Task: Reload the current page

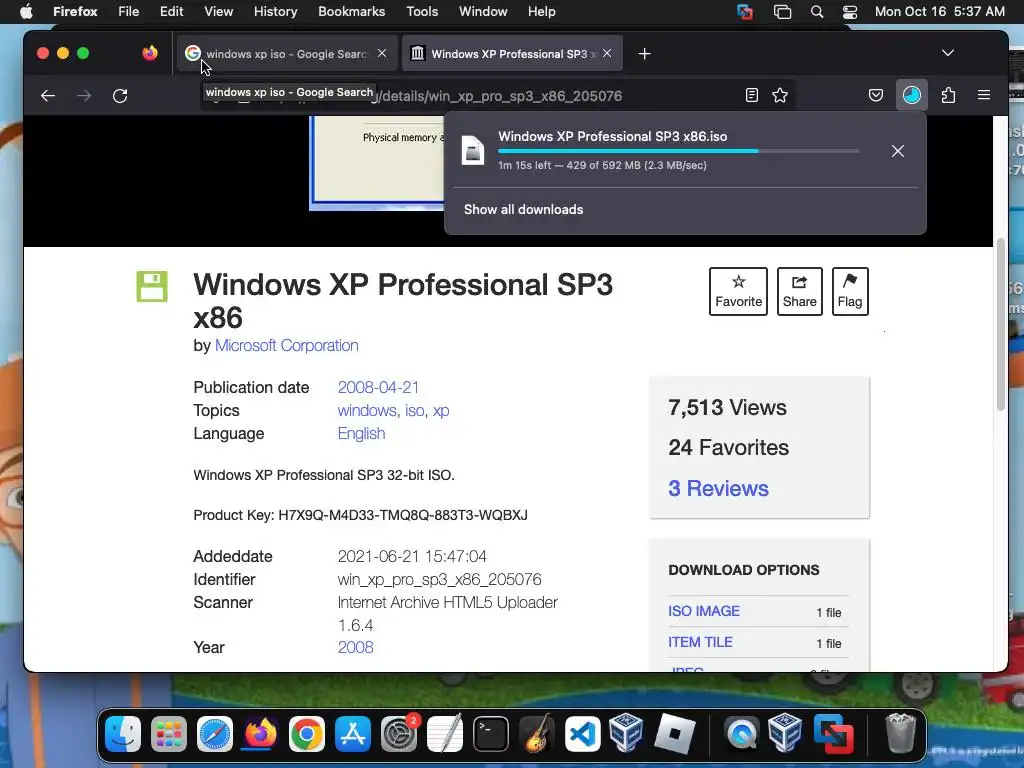Action: tap(120, 96)
